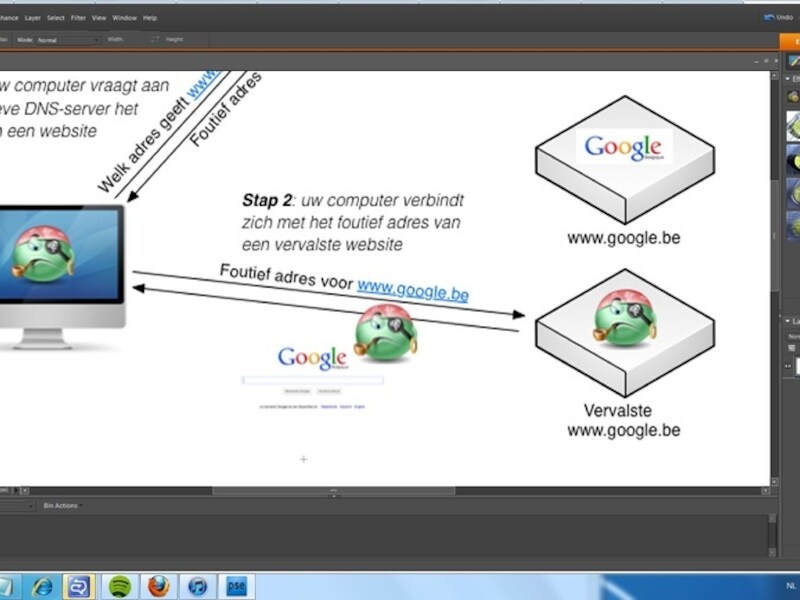Collapse the Layers panel triangle
Image resolution: width=800 pixels, height=600 pixels.
(x=788, y=321)
